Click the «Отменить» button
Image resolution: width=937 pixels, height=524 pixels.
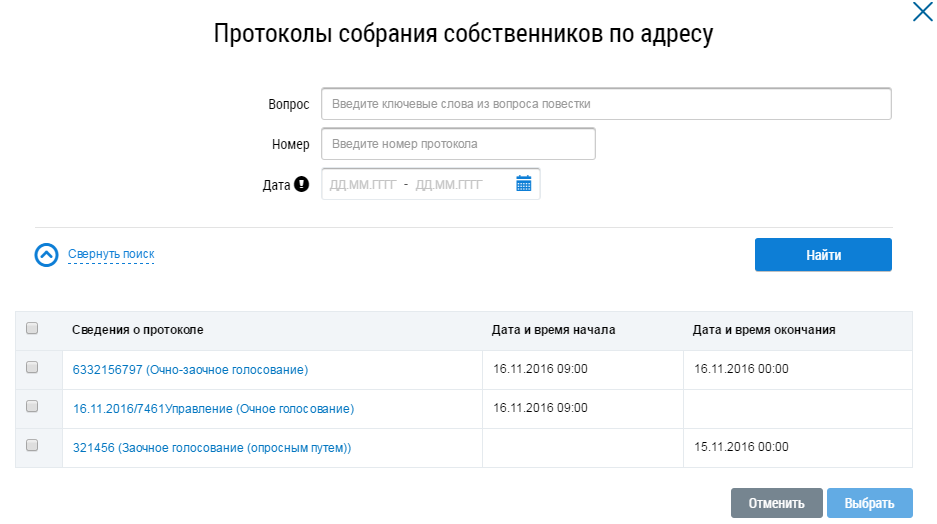[776, 503]
